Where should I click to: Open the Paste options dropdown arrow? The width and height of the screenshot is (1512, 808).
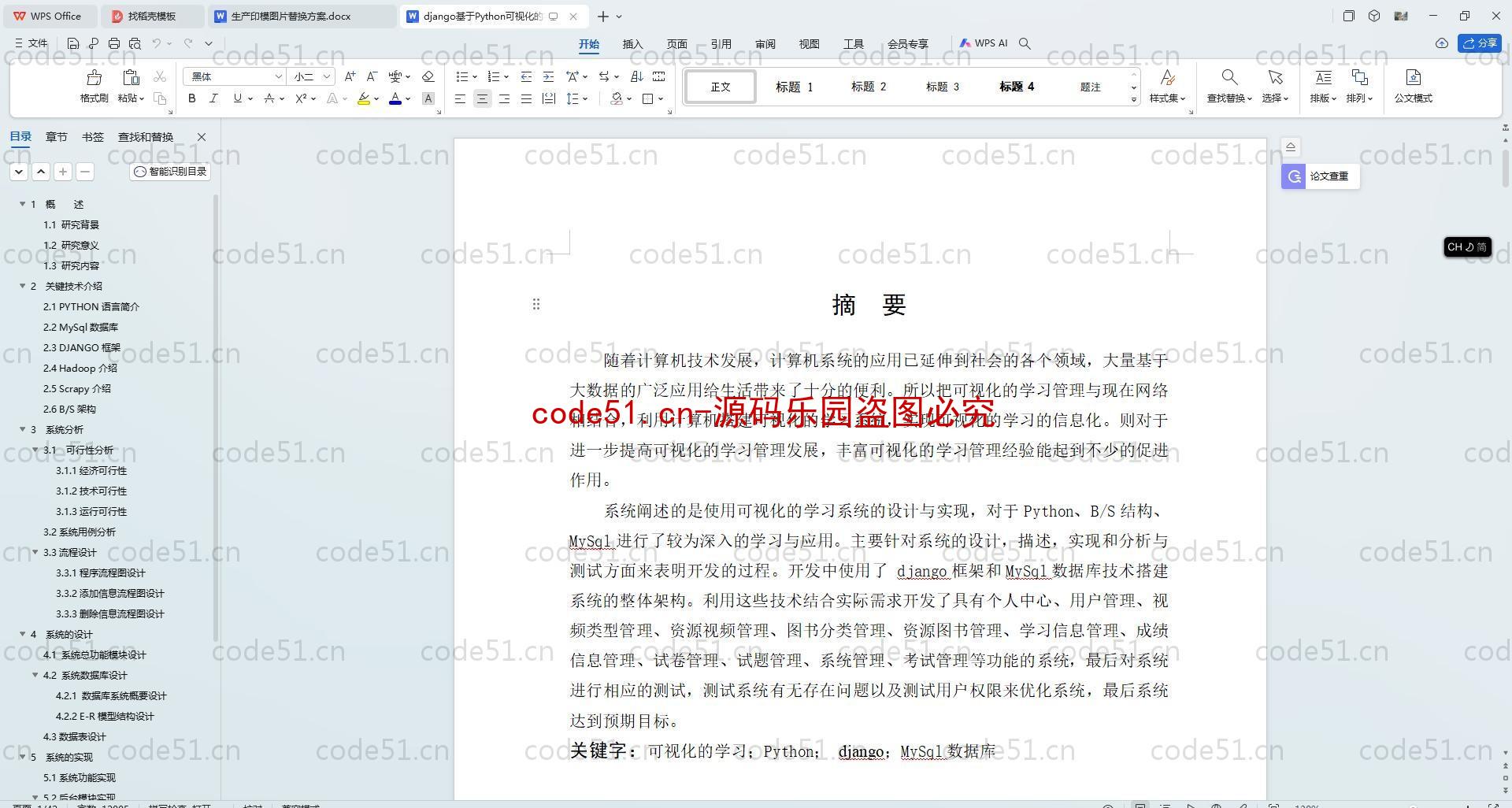pos(142,98)
